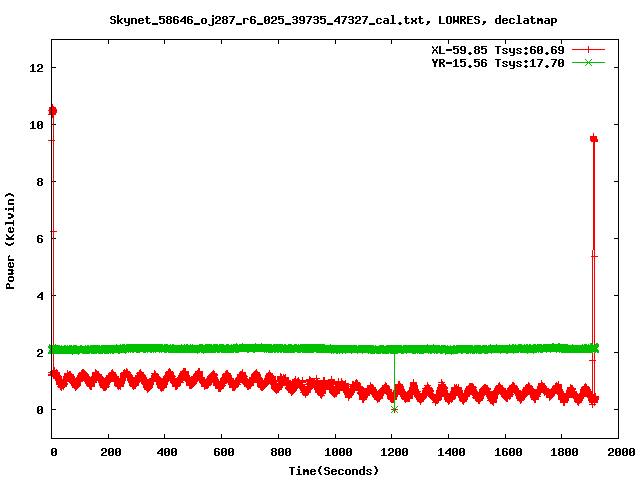Click the x-axis tick label 1600

click(x=508, y=452)
